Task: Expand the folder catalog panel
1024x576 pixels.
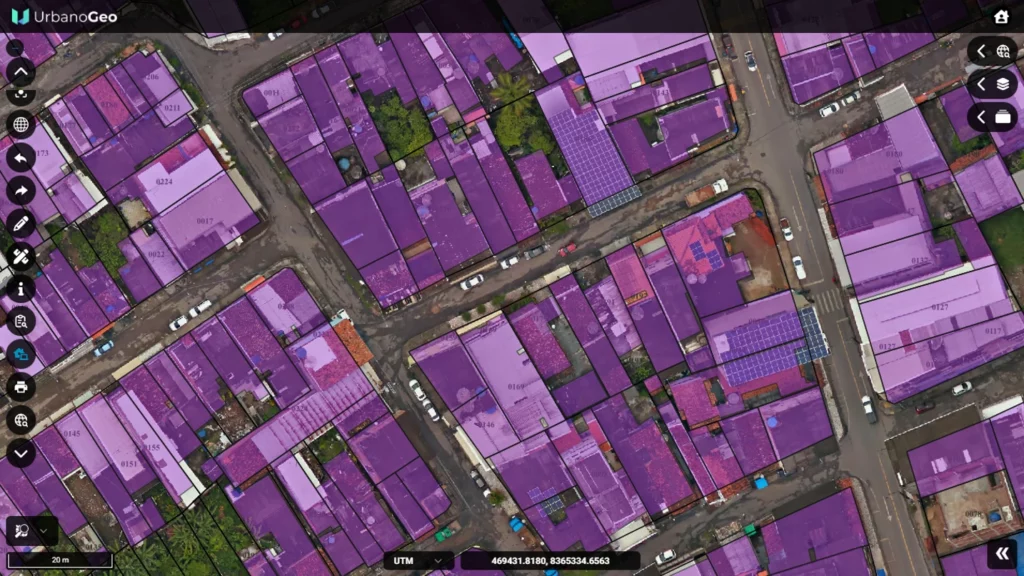Action: click(992, 118)
